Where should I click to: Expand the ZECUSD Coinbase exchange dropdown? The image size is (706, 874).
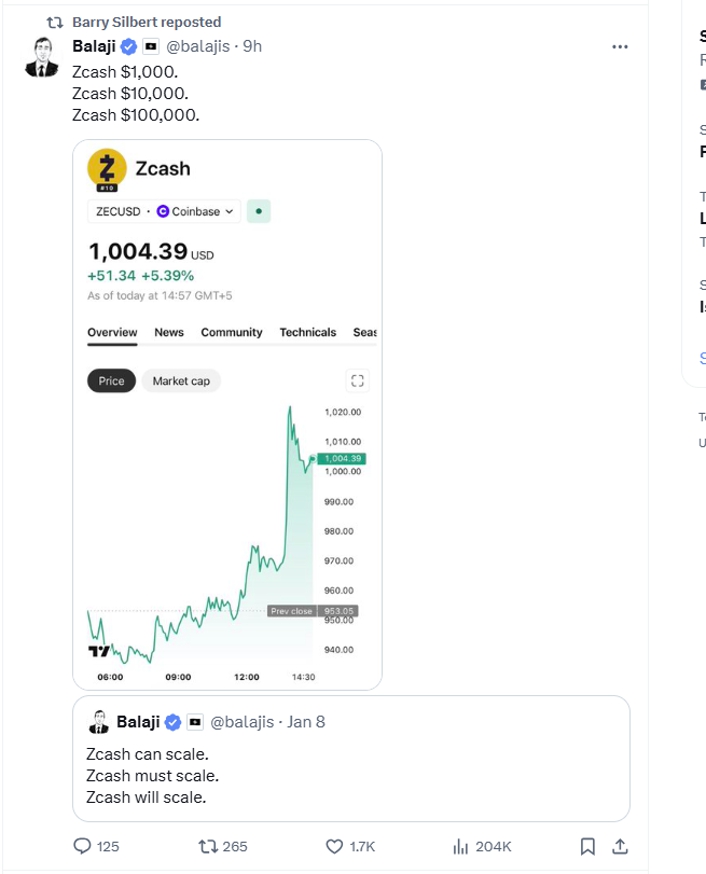164,211
